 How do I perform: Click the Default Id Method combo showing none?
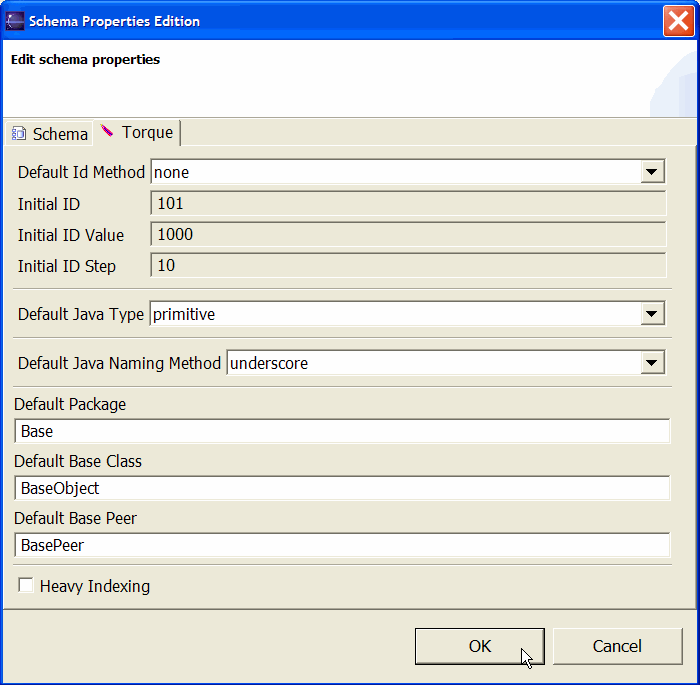pos(408,172)
